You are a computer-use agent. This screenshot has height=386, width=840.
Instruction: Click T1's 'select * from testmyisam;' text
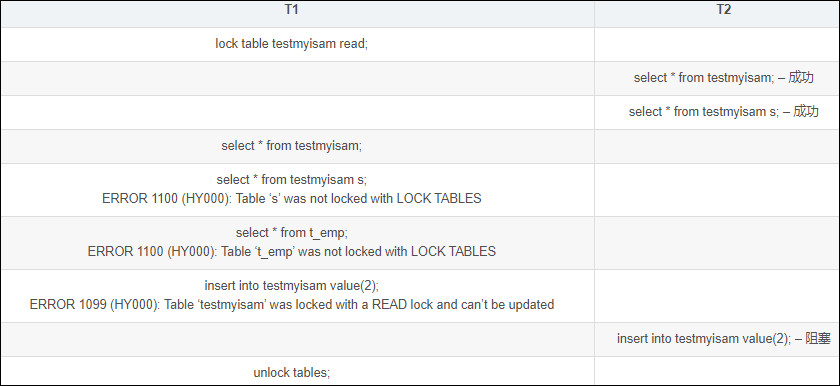(291, 146)
